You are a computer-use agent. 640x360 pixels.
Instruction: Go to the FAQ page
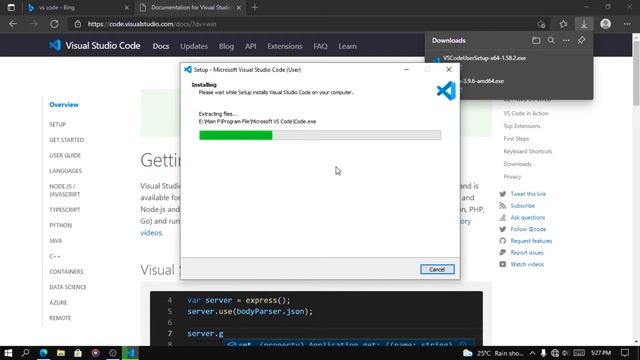pos(320,46)
